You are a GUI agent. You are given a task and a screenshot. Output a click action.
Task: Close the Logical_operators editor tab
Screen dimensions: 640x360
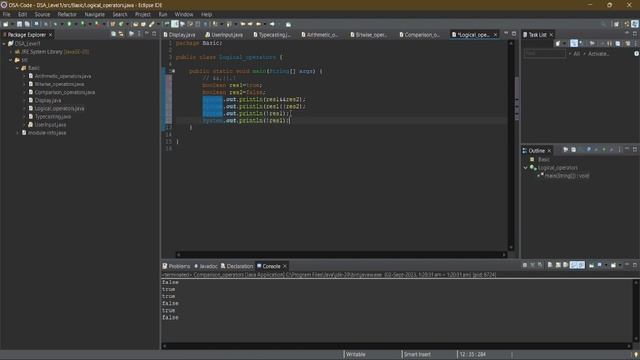(495, 35)
